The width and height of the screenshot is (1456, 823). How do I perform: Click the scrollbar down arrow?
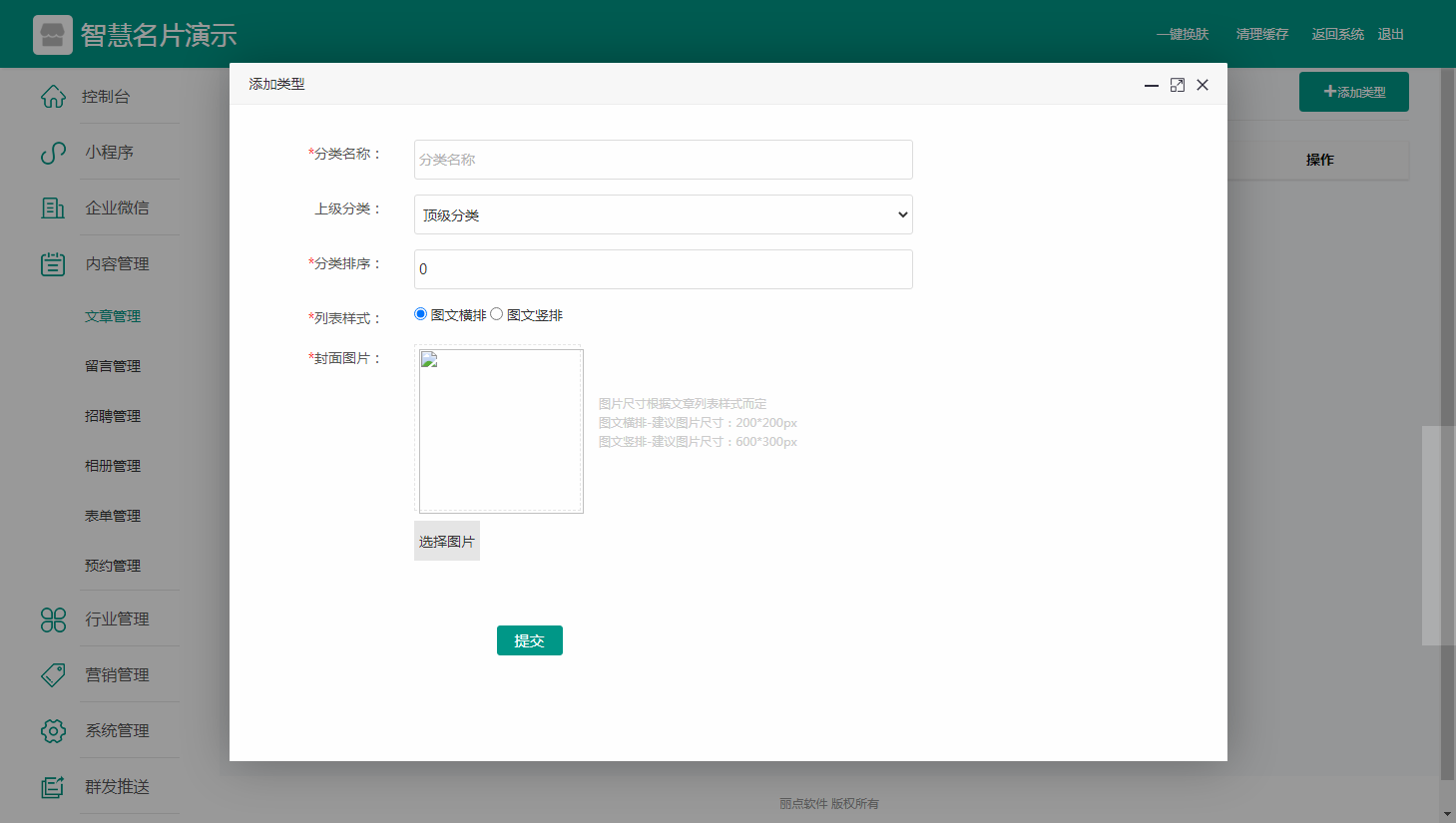[1448, 814]
